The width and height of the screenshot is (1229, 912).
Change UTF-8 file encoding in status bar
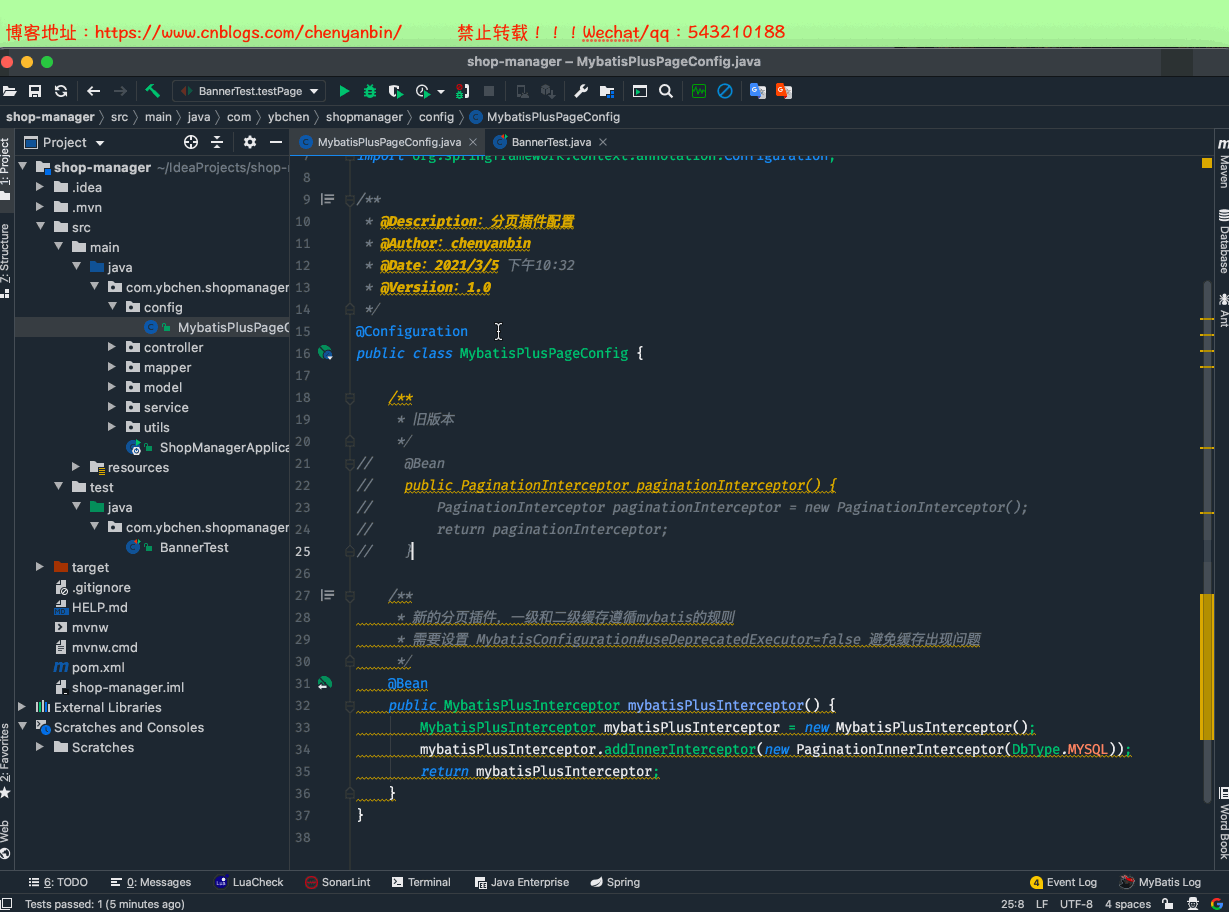point(1076,904)
